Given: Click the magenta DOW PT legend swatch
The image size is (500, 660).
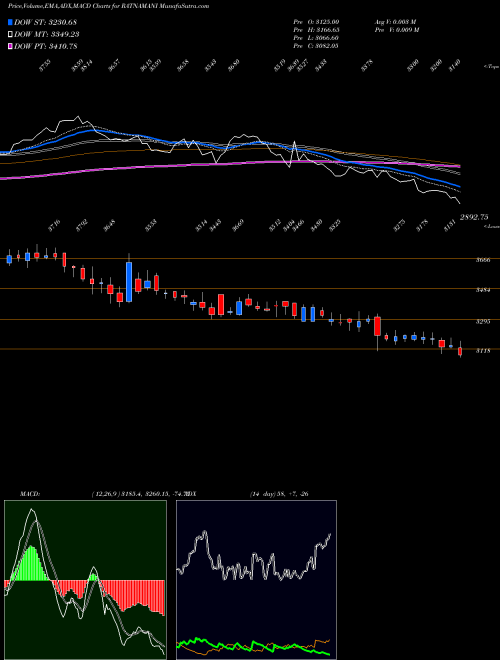Looking at the screenshot, I should coord(10,46).
